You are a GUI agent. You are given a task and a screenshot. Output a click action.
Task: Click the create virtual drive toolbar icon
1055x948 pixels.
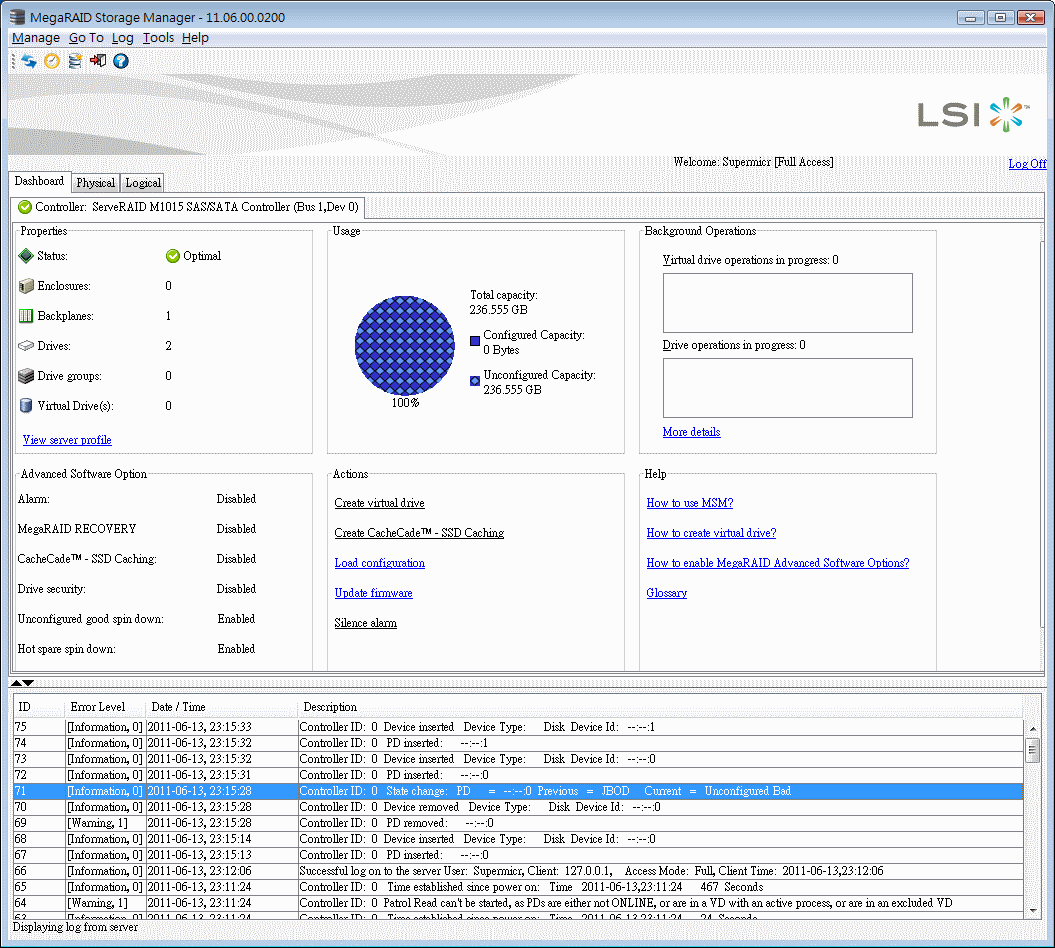75,61
